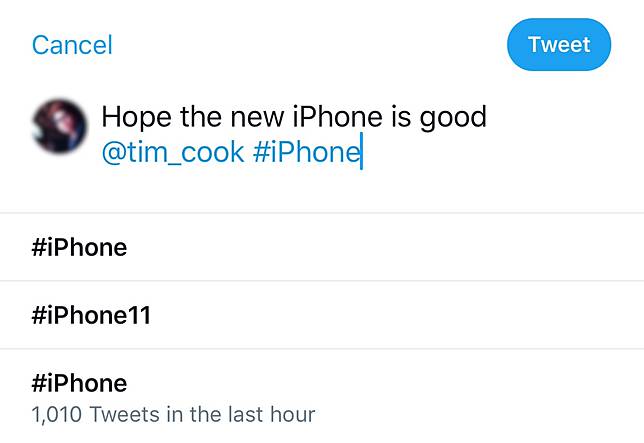Click the word 'is' in the tweet text
The height and width of the screenshot is (443, 644).
(x=400, y=117)
